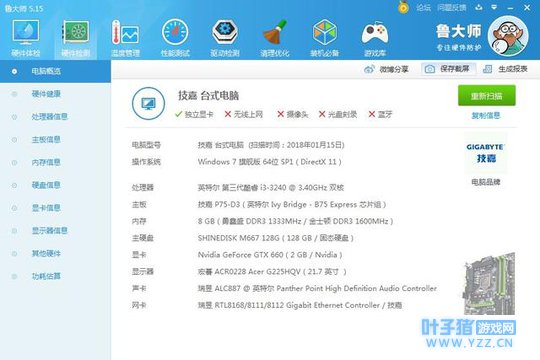Open 问题反馈 feedback link
The image size is (540, 360).
pyautogui.click(x=451, y=8)
